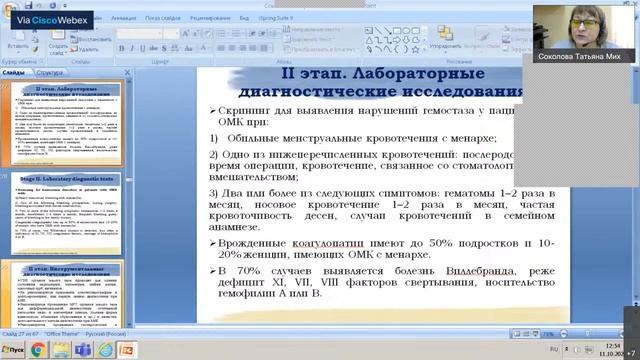Open the font size combo box
This screenshot has width=640, height=360.
tap(171, 33)
